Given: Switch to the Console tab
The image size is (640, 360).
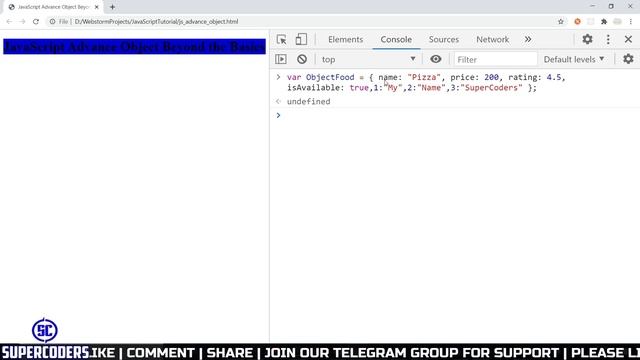Looking at the screenshot, I should pos(396,40).
